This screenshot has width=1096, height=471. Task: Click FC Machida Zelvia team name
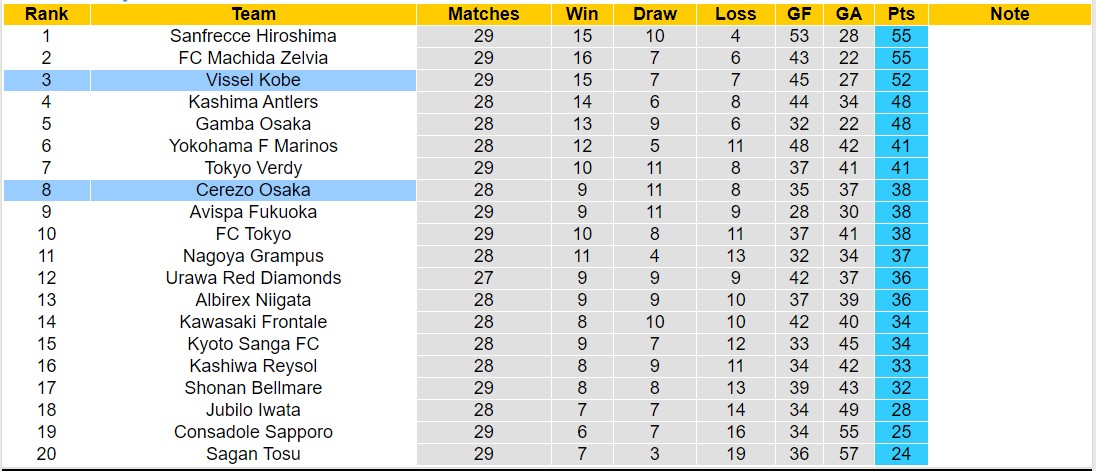coord(253,58)
